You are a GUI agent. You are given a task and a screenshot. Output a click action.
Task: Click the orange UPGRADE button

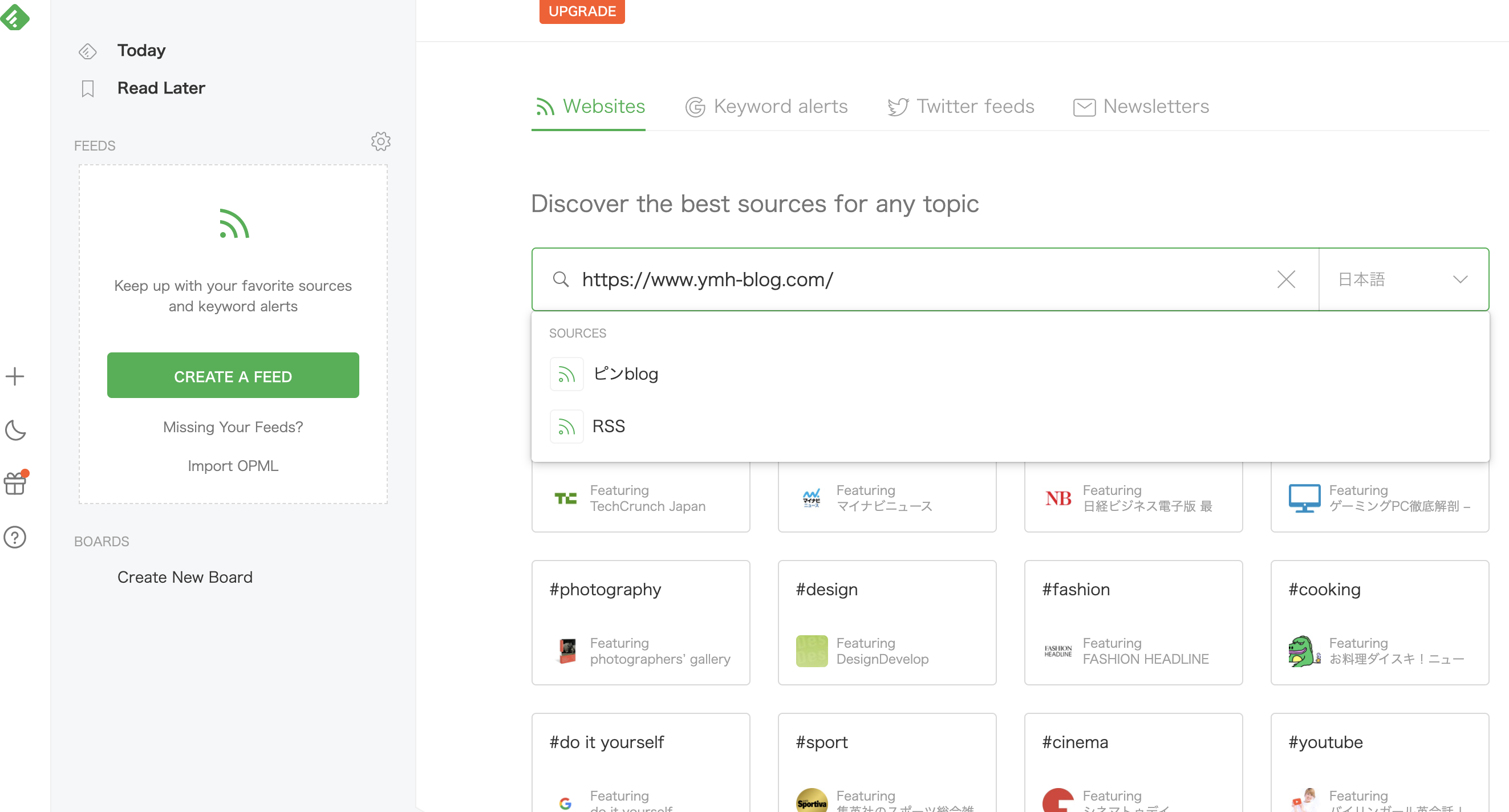pos(581,11)
